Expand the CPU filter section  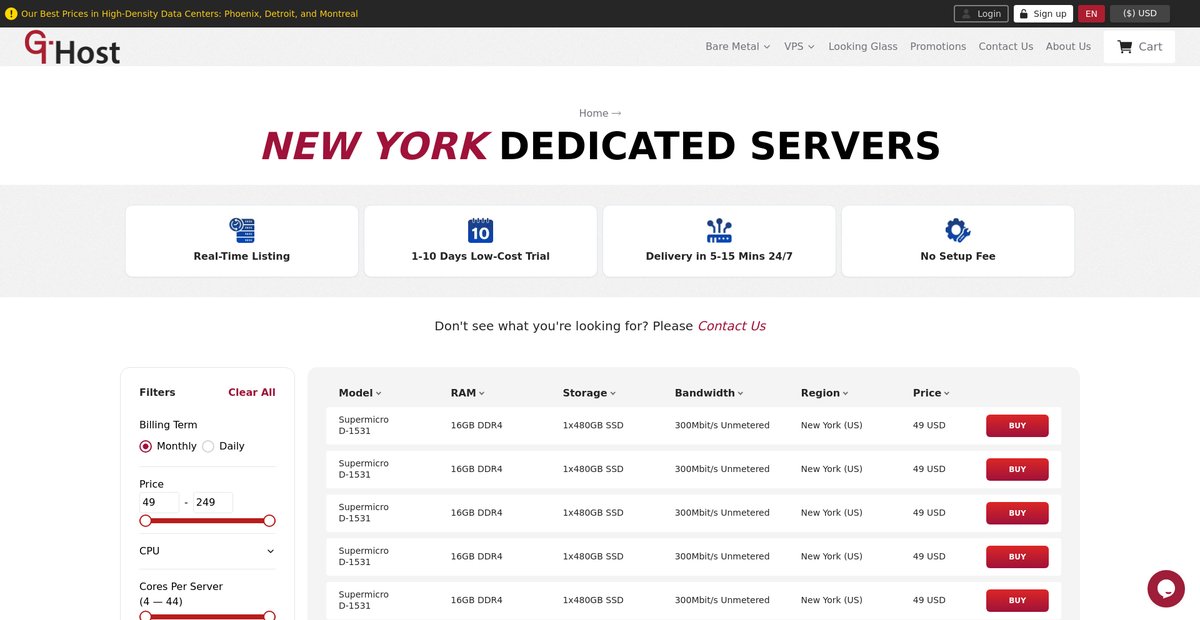[x=207, y=551]
